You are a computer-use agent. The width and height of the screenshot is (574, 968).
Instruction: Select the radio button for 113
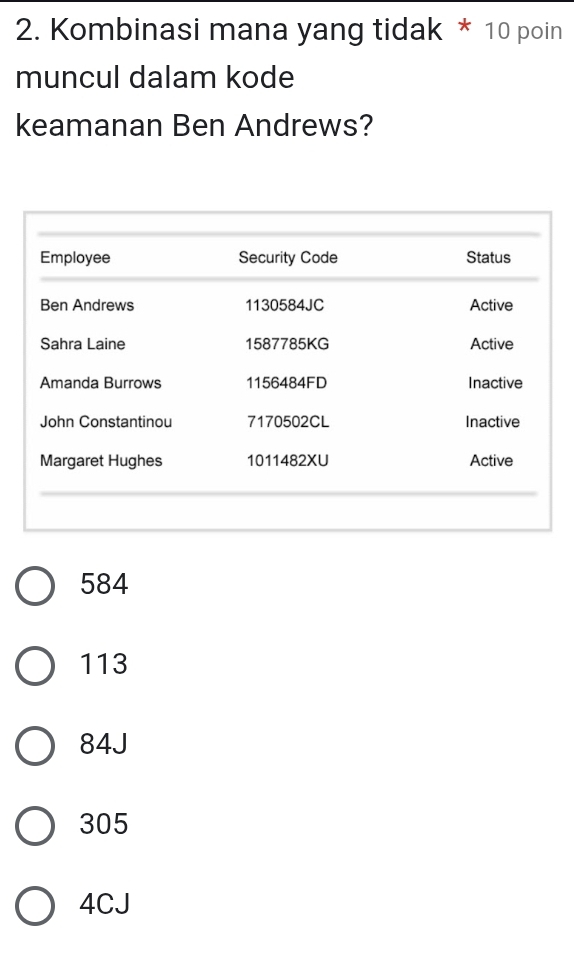pyautogui.click(x=35, y=666)
